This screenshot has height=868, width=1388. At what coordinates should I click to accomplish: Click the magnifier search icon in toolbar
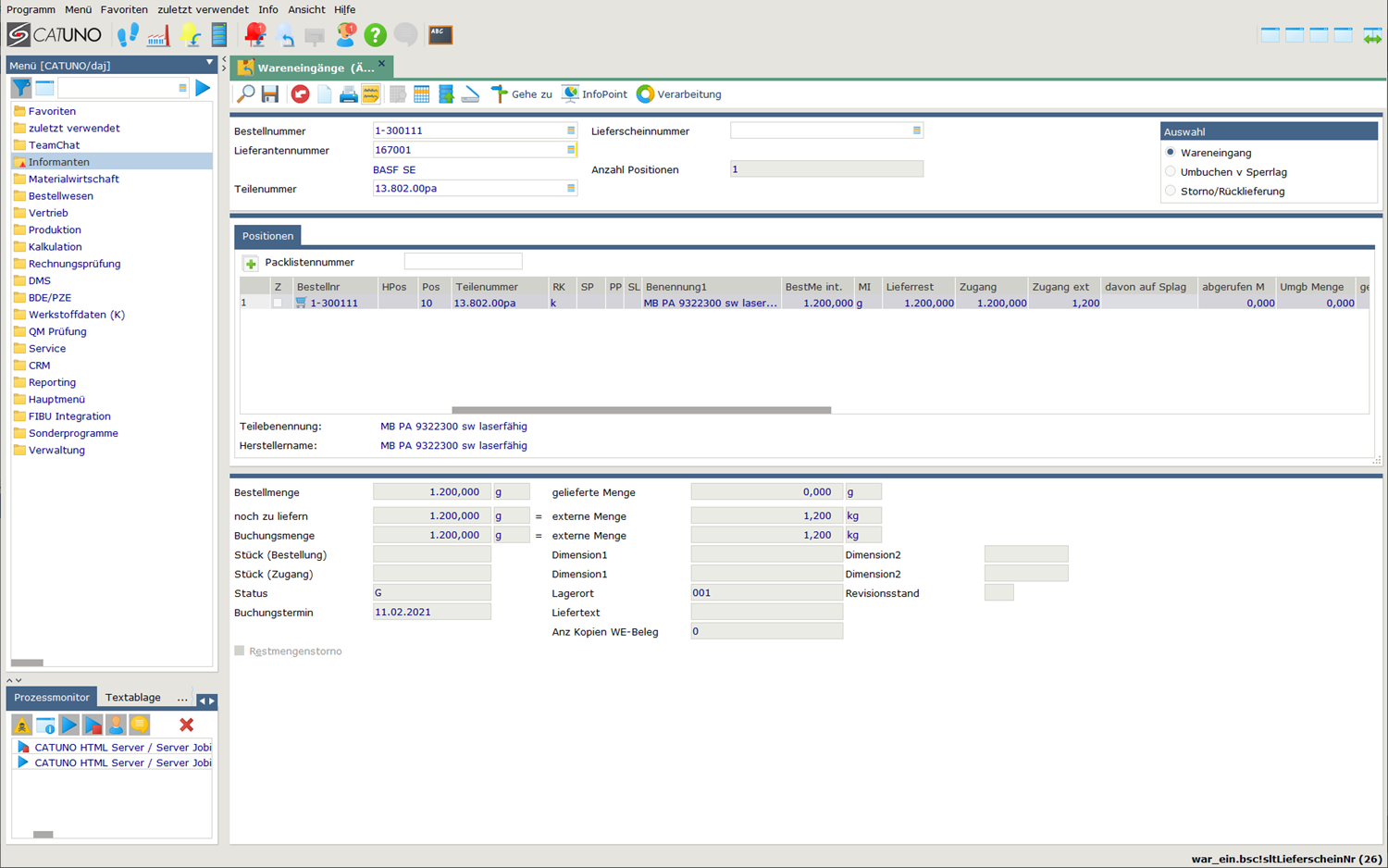click(x=246, y=94)
